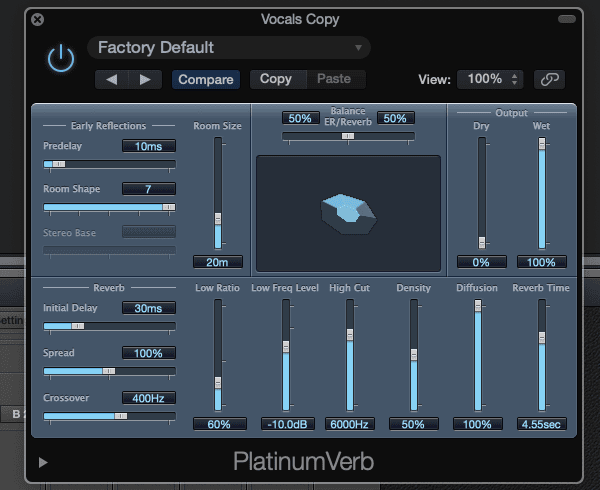Image resolution: width=600 pixels, height=490 pixels.
Task: Click the Room Size 20m value field
Action: 218,262
